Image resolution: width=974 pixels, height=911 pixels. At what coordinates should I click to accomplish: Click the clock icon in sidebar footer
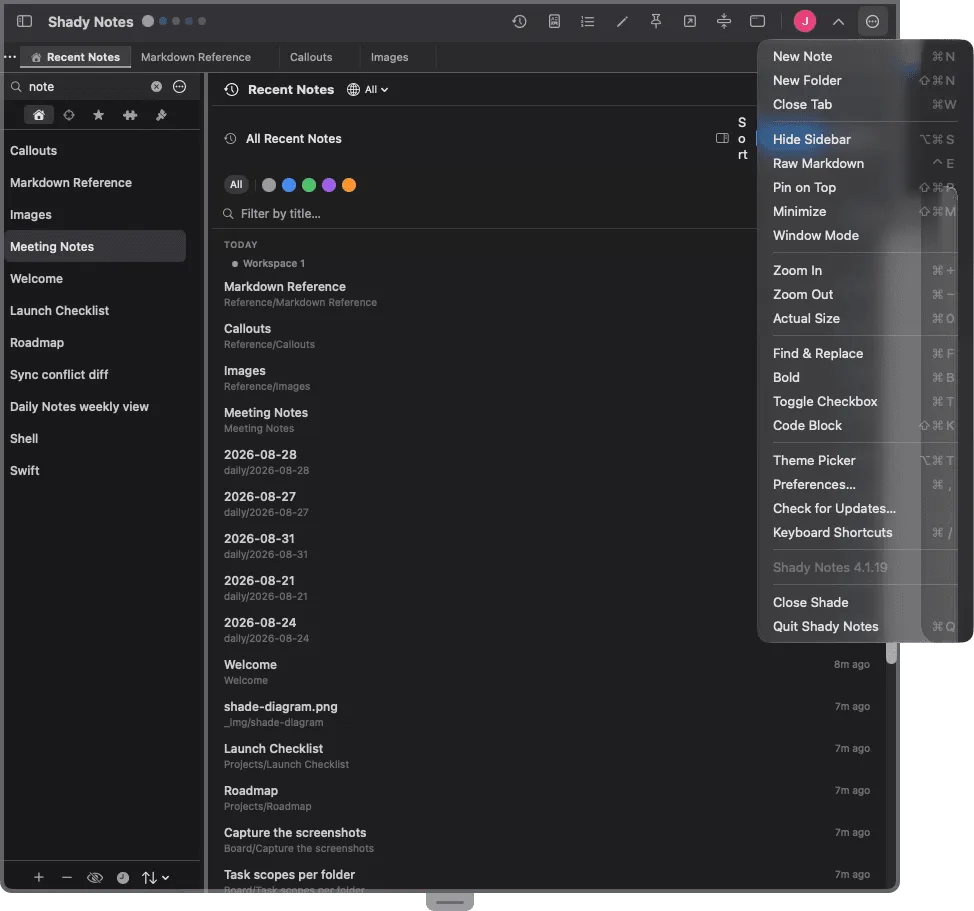(x=123, y=877)
